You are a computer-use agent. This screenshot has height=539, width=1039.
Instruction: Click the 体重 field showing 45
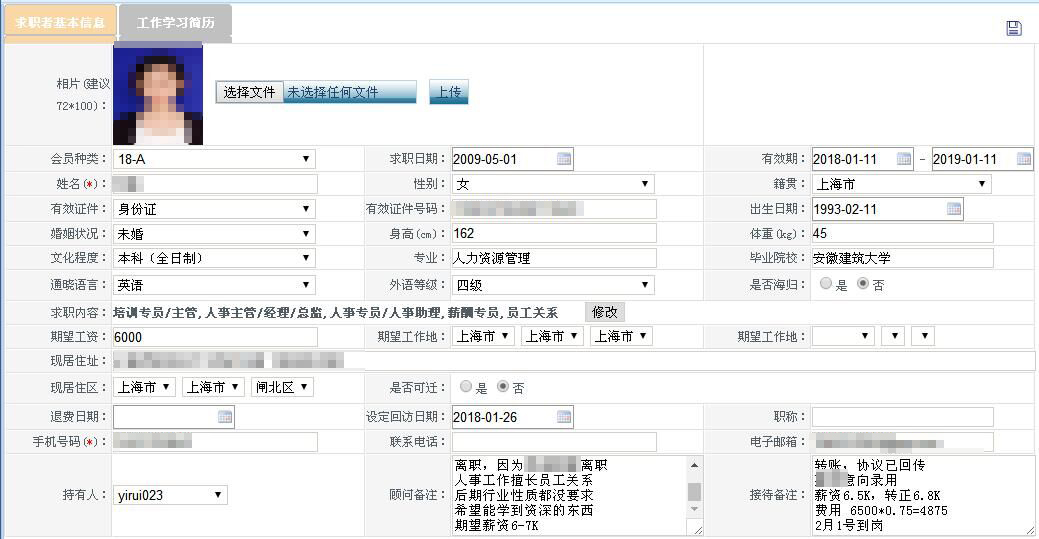coord(902,233)
